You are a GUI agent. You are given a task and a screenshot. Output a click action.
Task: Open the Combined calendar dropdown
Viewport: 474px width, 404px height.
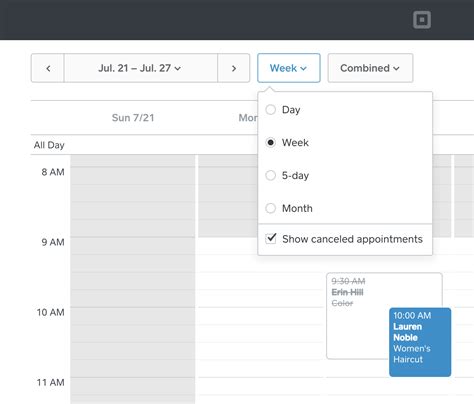[x=370, y=68]
